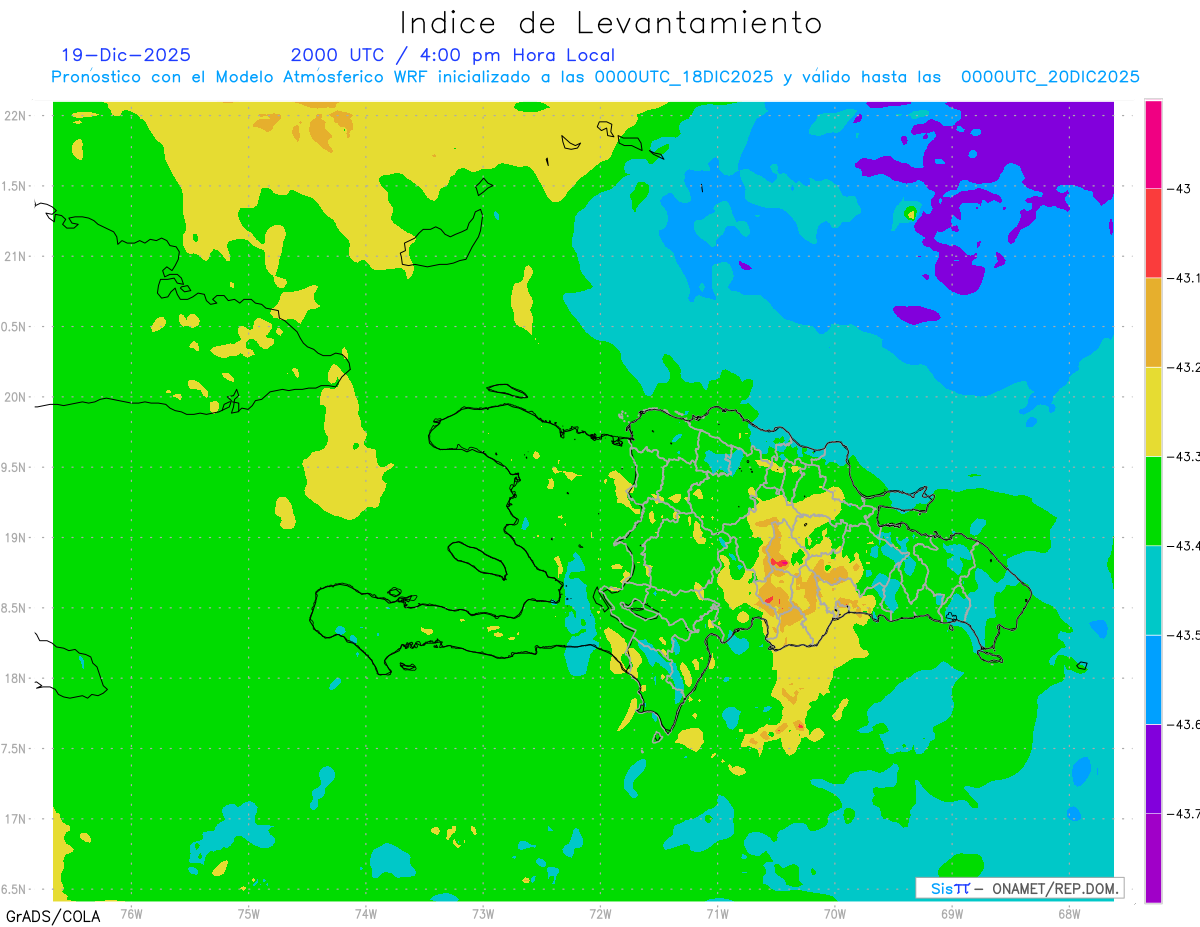1200x927 pixels.
Task: Click the '75W' longitude label
Action: point(248,914)
